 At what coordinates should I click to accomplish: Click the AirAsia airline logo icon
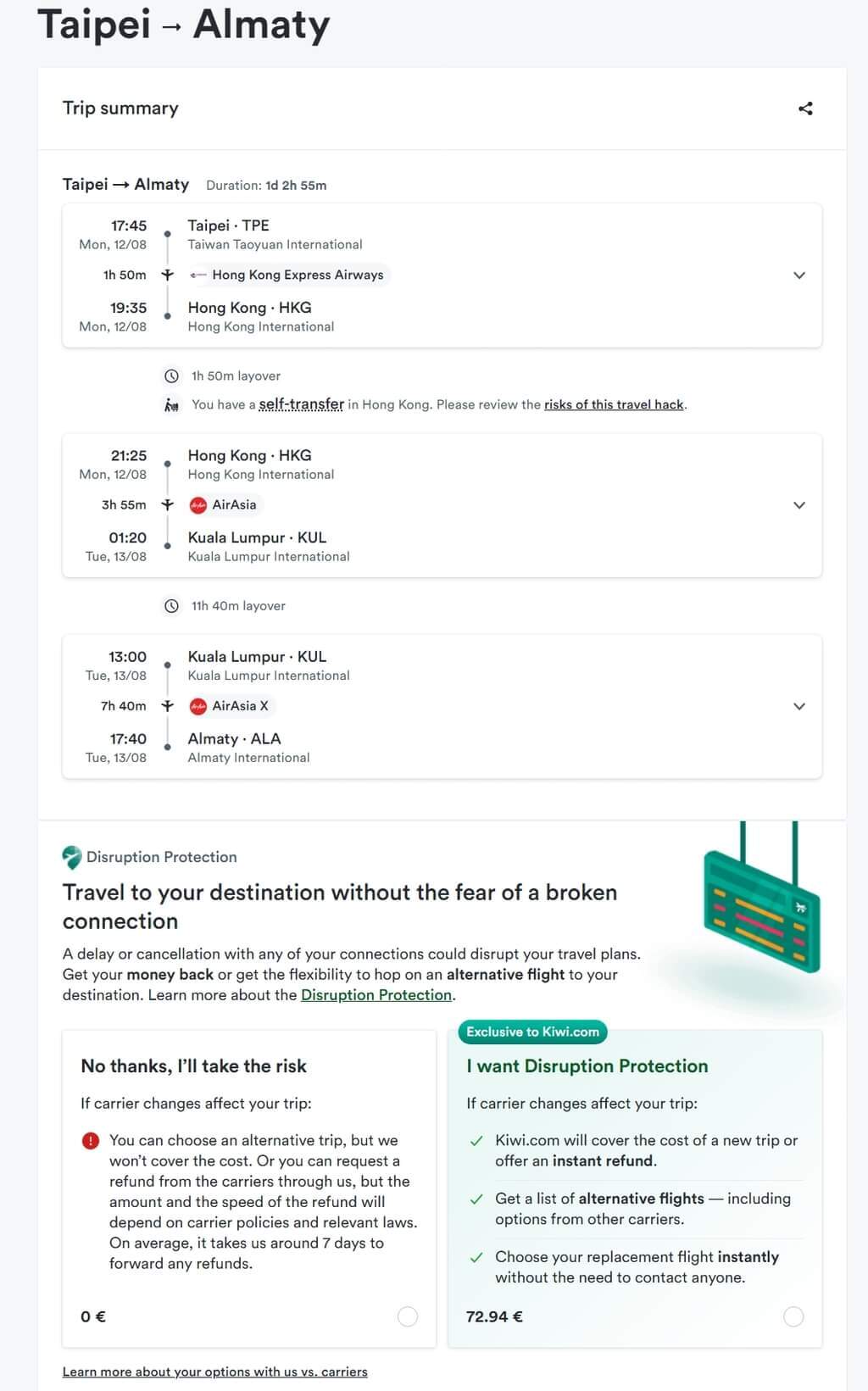pyautogui.click(x=198, y=505)
